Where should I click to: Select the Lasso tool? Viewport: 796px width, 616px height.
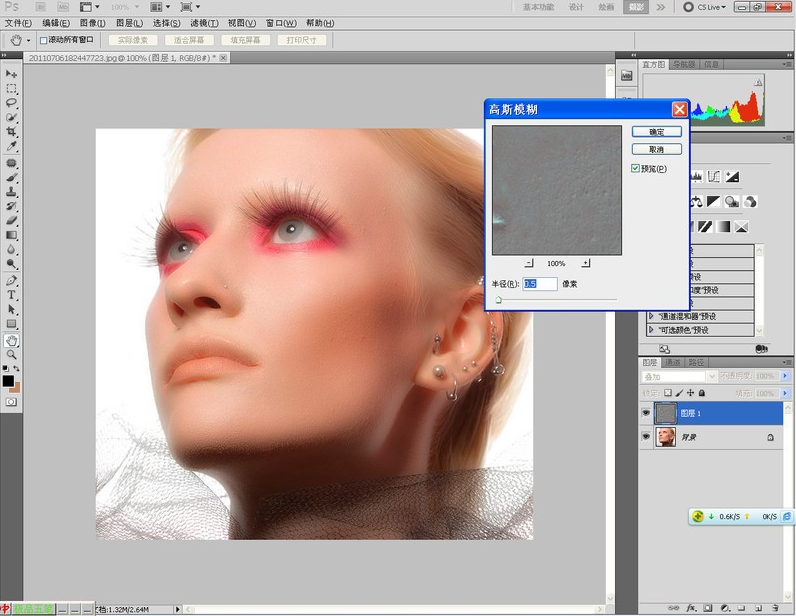11,103
